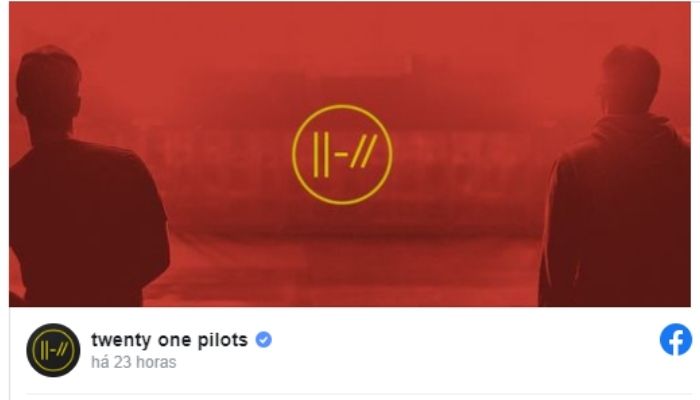Open the twenty one pilots profile avatar
This screenshot has width=700, height=400.
tap(53, 350)
